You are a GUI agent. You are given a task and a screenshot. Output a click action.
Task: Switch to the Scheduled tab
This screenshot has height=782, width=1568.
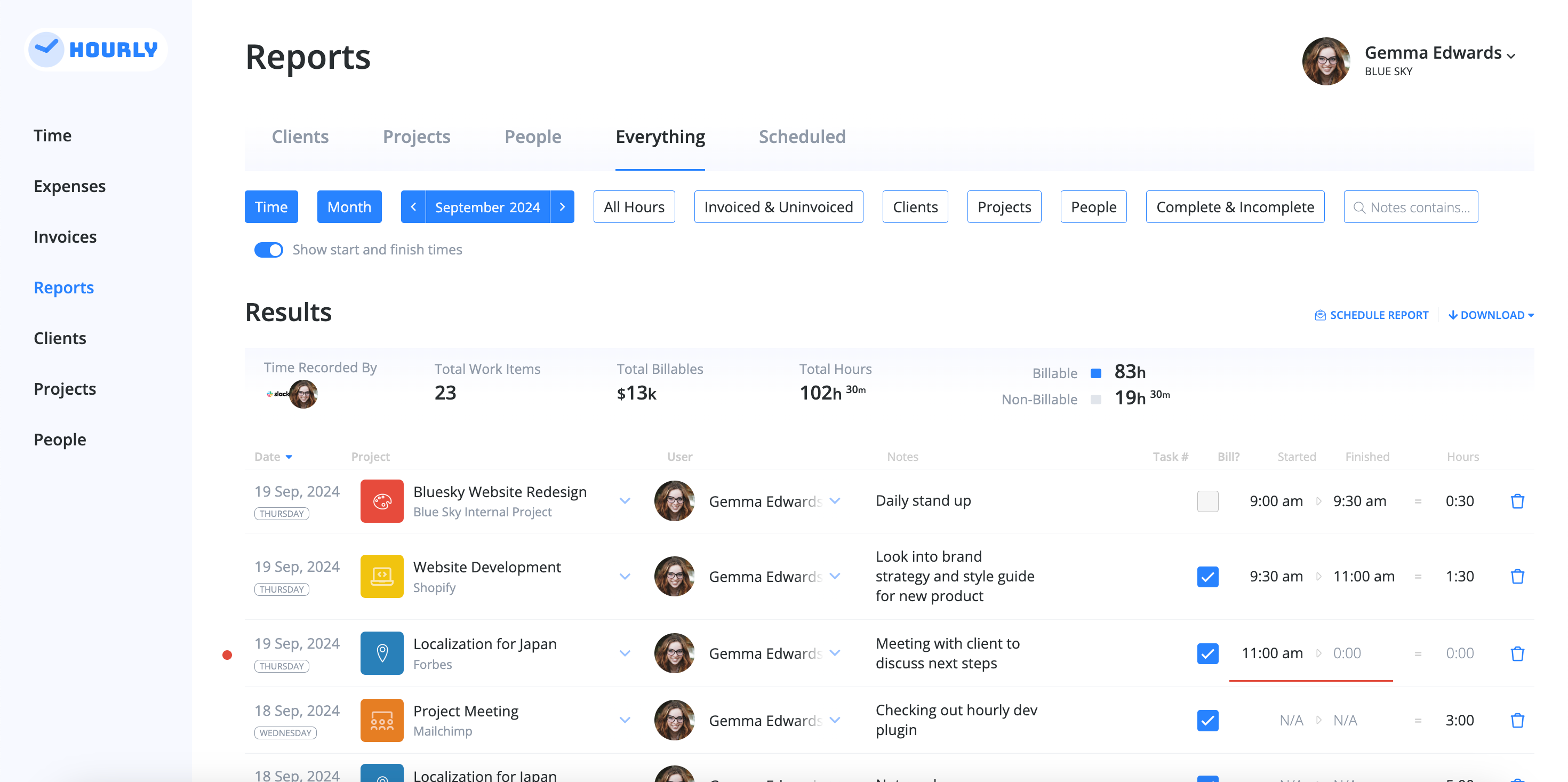802,137
